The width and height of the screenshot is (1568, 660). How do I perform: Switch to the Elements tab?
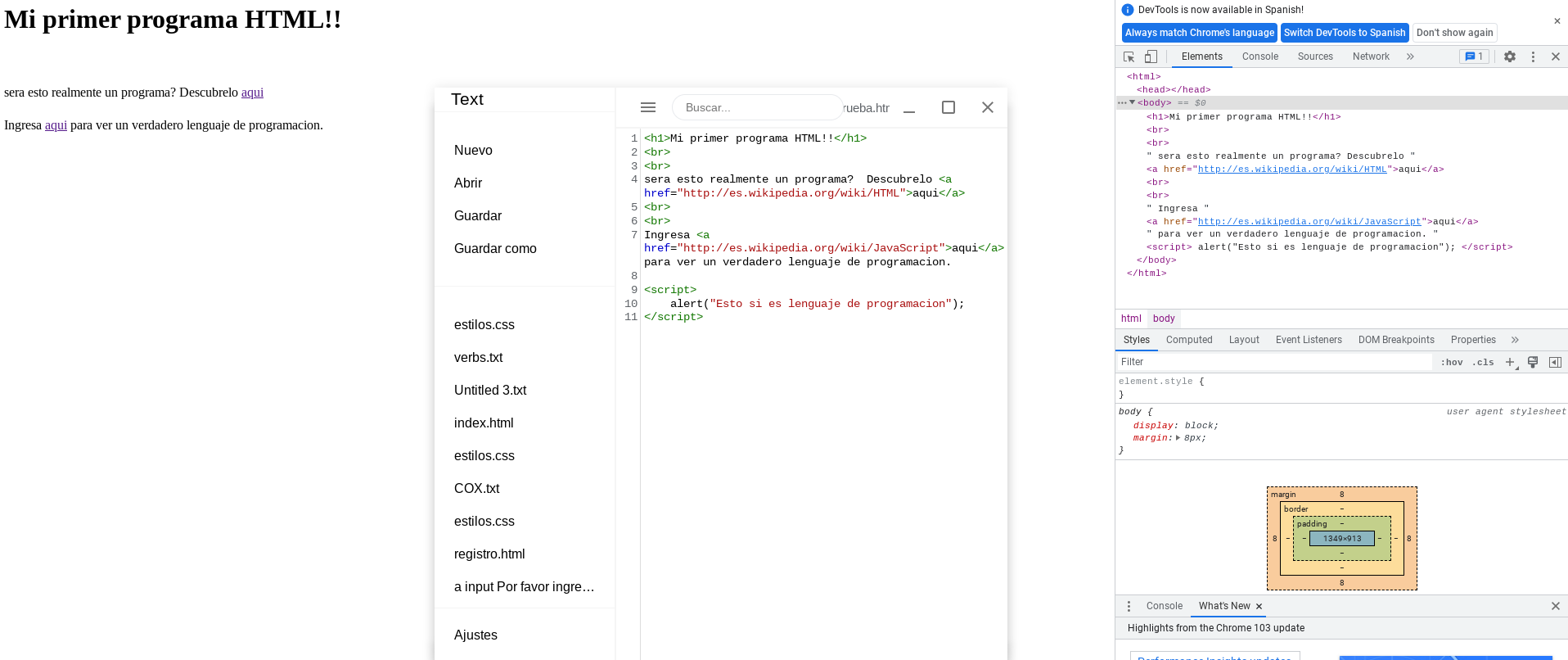pos(1201,57)
